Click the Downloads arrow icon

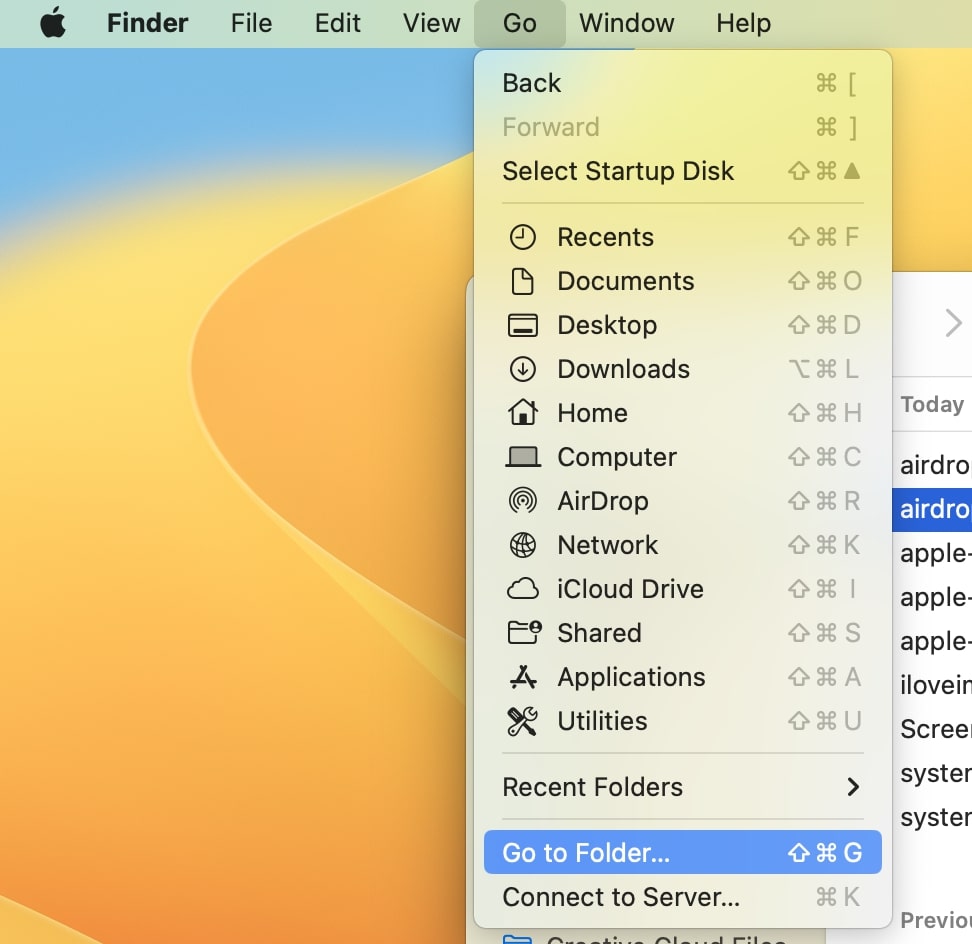pos(523,369)
